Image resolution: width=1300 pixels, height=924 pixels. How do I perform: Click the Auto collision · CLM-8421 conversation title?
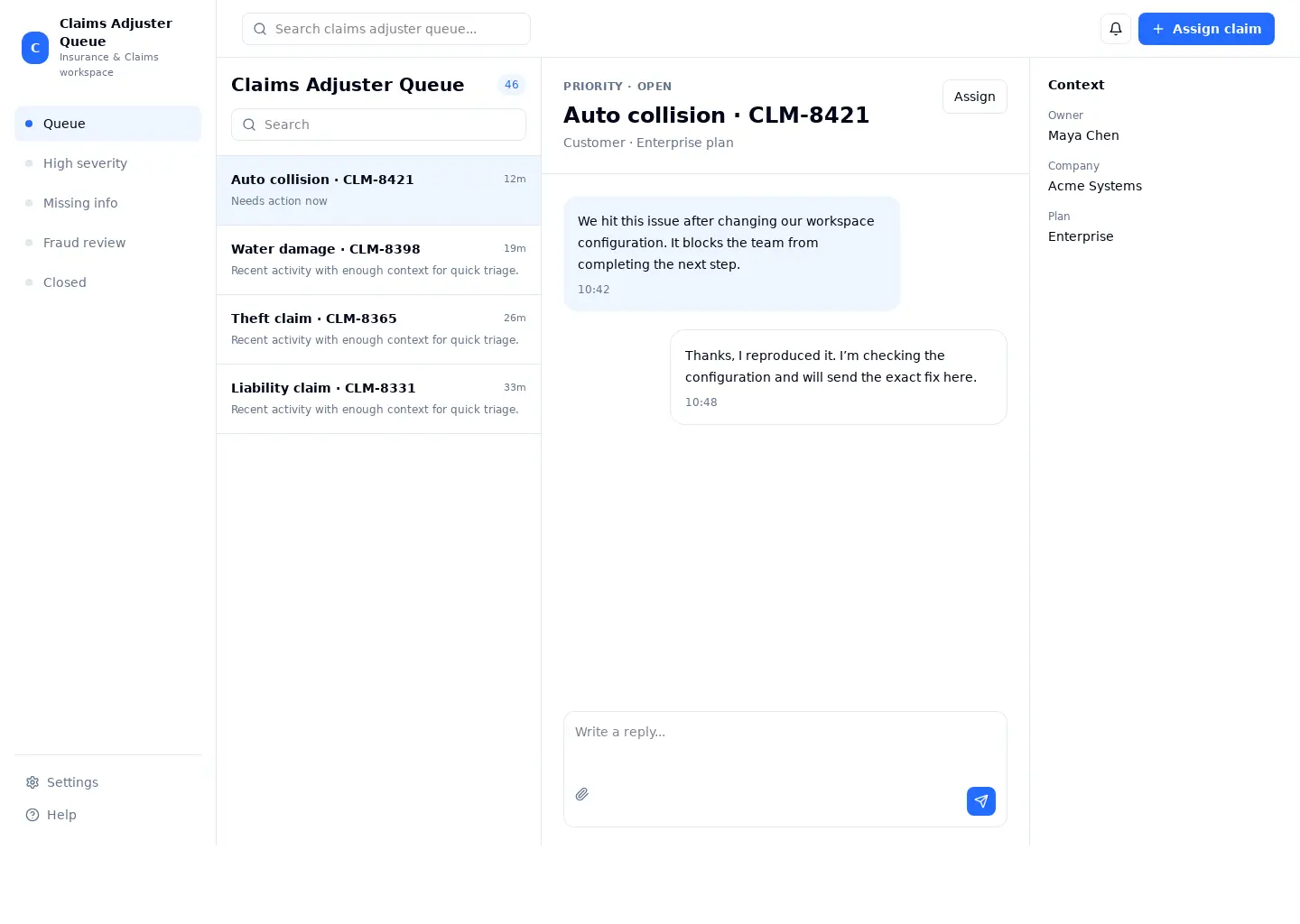pos(716,115)
